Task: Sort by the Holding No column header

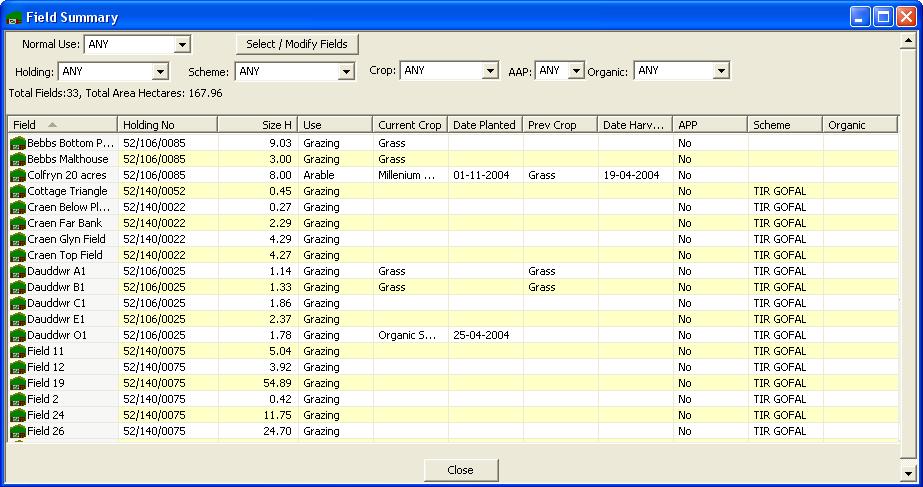Action: click(x=168, y=125)
